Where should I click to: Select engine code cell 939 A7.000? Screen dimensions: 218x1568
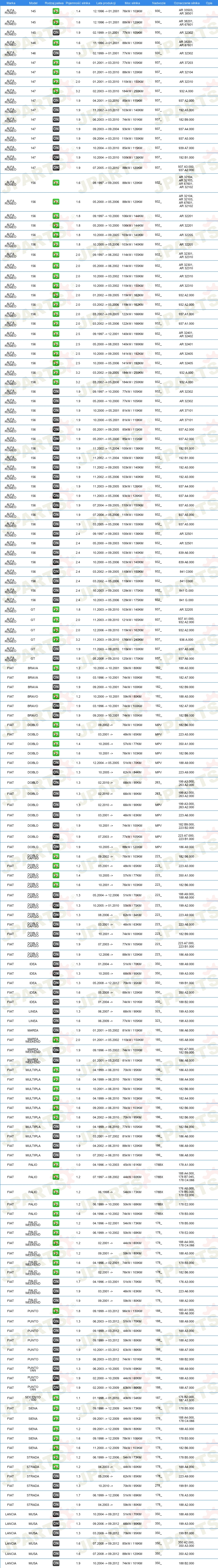186,148
